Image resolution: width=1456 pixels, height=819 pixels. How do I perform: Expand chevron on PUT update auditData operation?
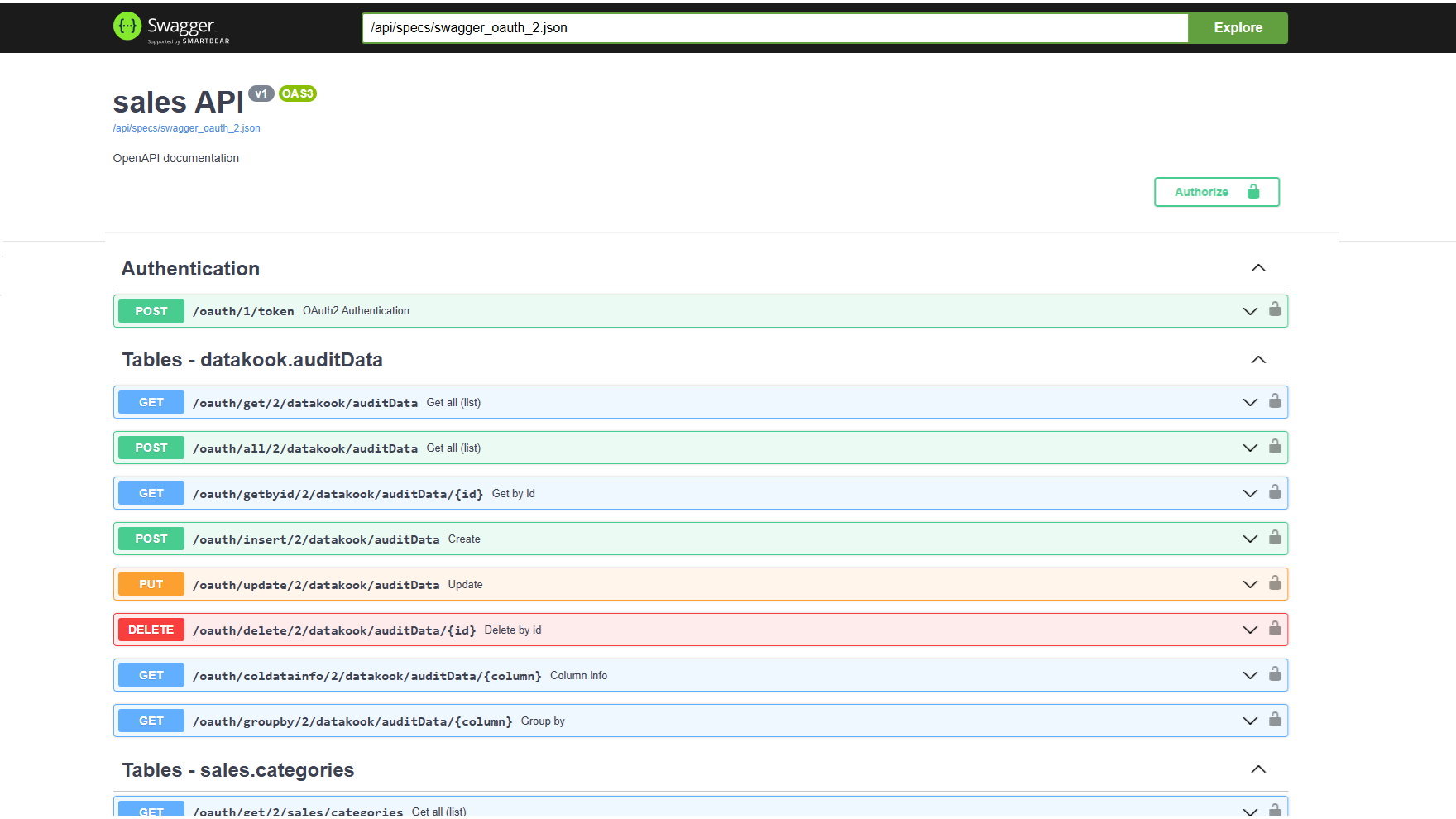click(1250, 584)
